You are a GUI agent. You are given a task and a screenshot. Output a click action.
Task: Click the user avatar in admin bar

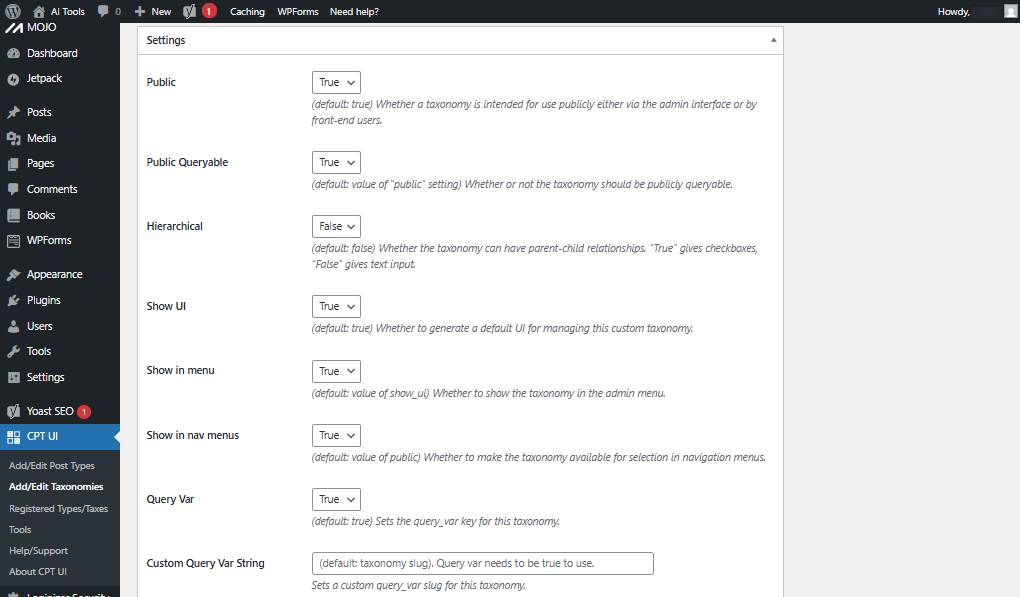point(1010,11)
